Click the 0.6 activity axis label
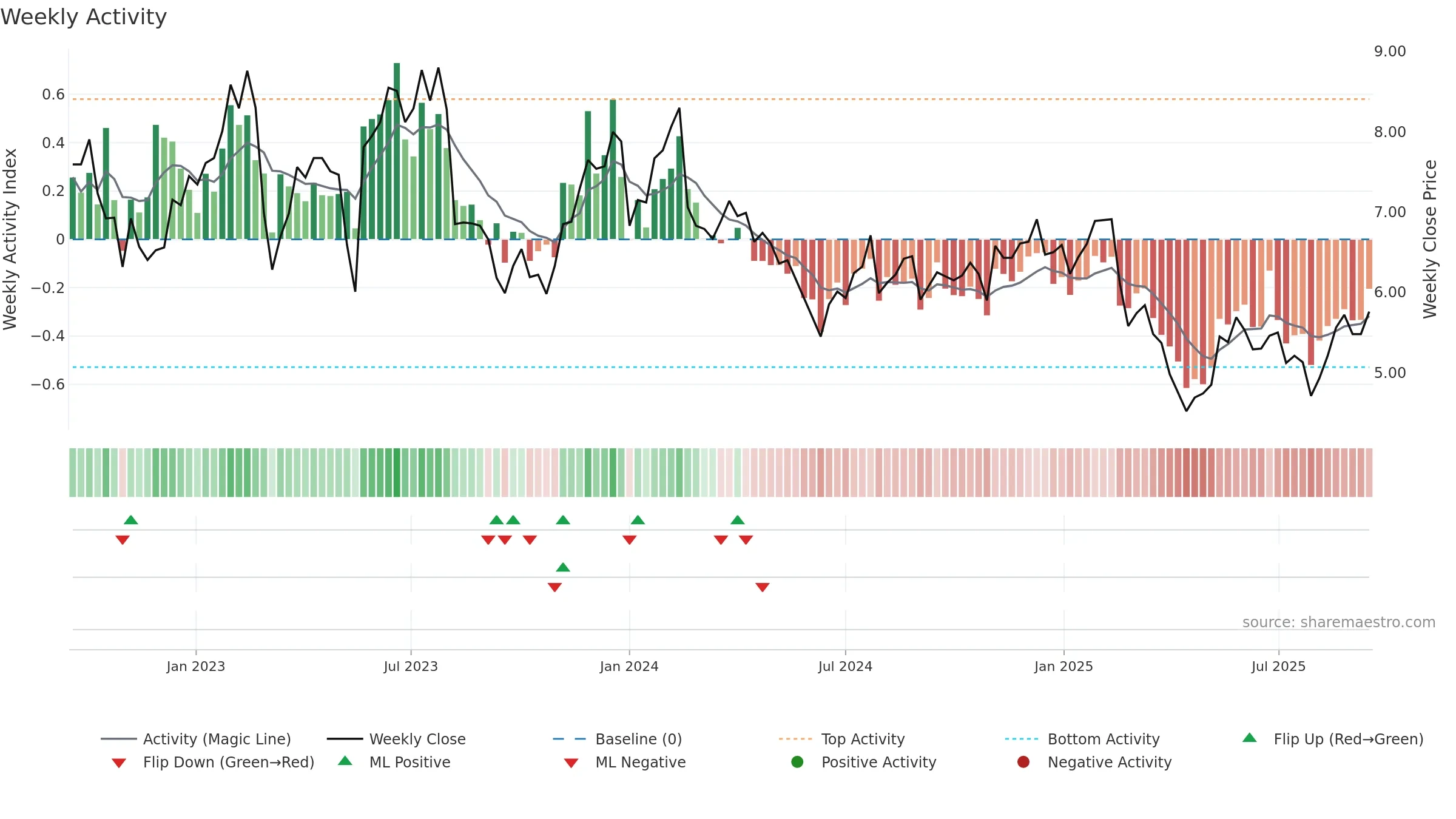1456x819 pixels. click(x=53, y=95)
